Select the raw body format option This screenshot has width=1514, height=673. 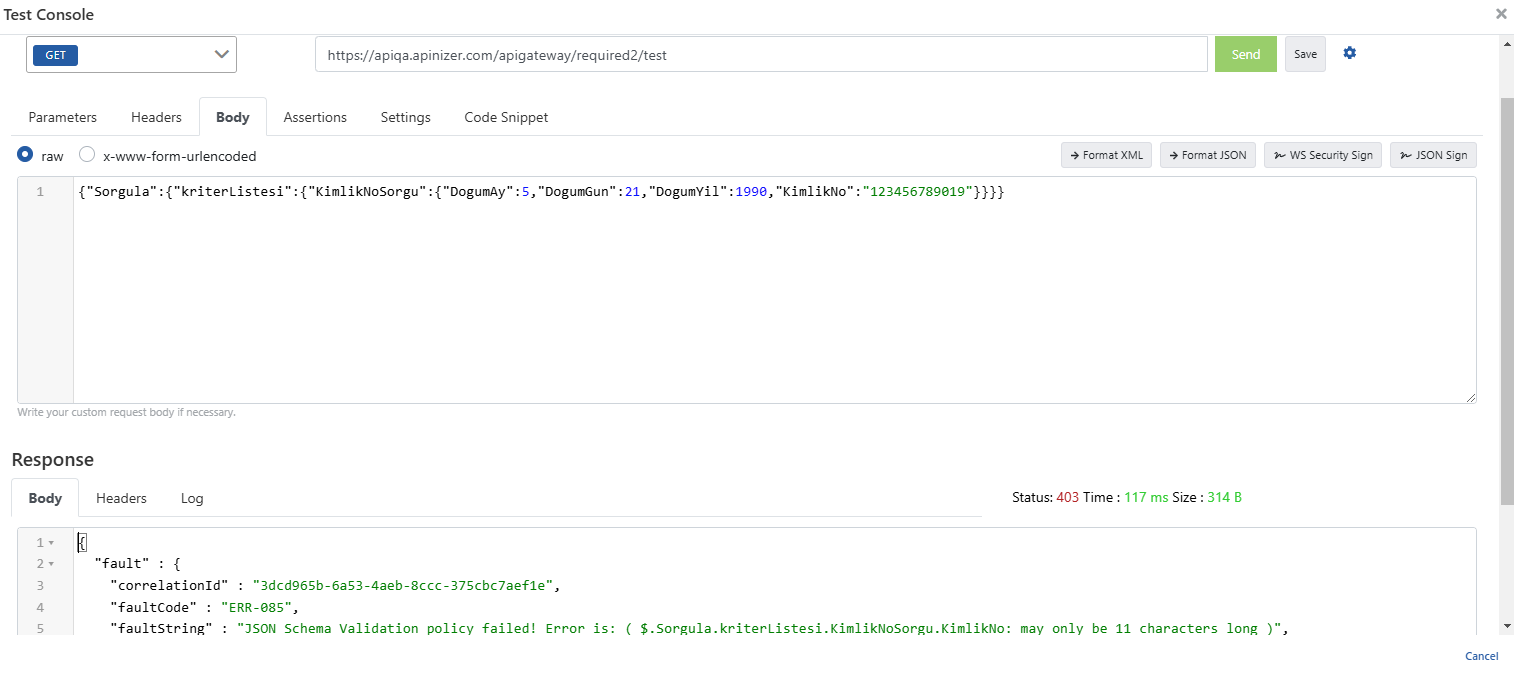pyautogui.click(x=25, y=155)
